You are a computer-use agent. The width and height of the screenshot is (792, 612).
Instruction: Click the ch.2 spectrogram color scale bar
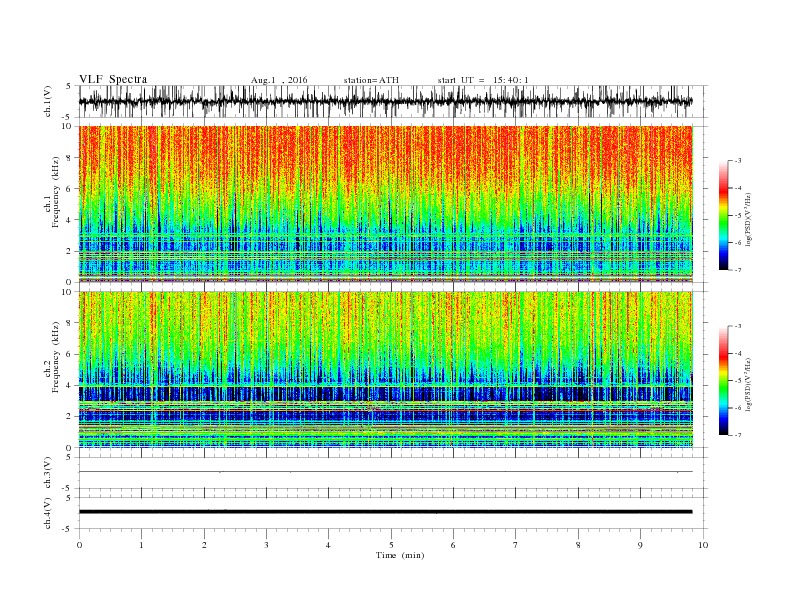tap(723, 380)
